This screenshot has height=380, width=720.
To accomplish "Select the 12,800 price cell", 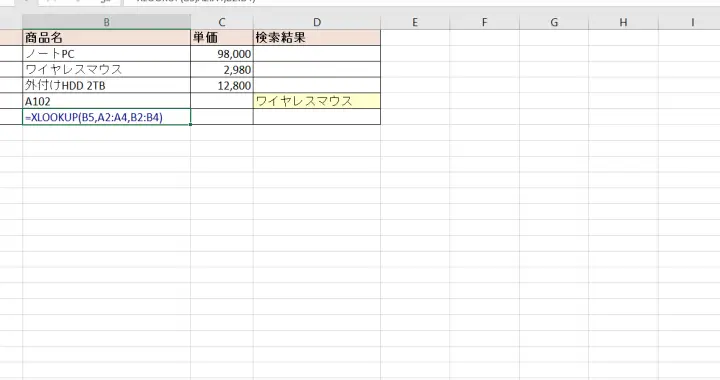I will [222, 85].
